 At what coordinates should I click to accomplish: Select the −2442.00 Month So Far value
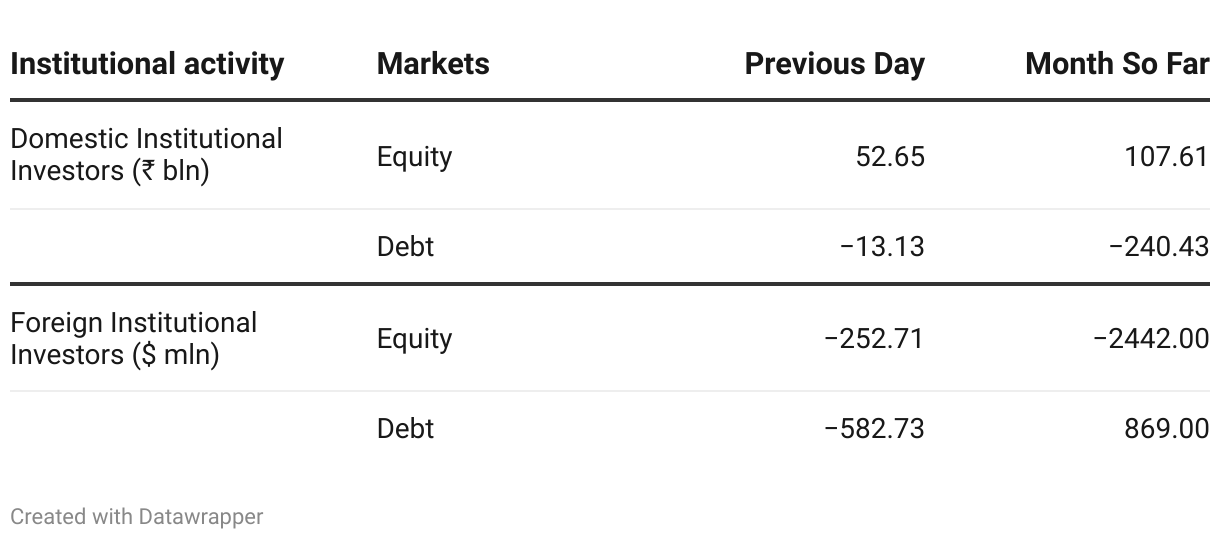(x=1151, y=339)
